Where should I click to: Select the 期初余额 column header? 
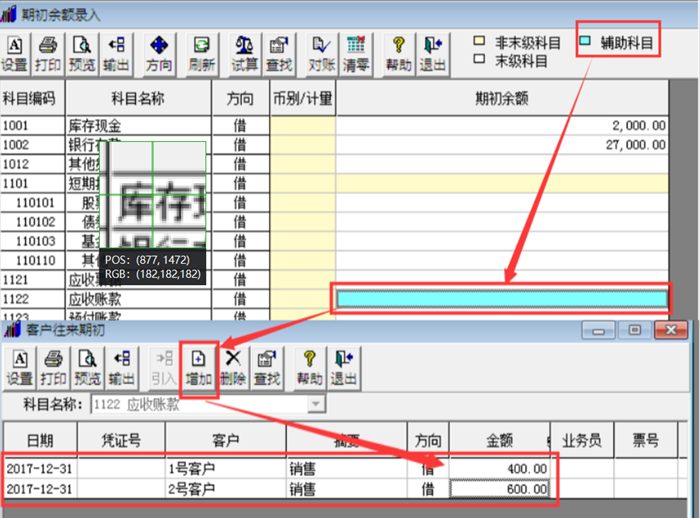(x=502, y=98)
